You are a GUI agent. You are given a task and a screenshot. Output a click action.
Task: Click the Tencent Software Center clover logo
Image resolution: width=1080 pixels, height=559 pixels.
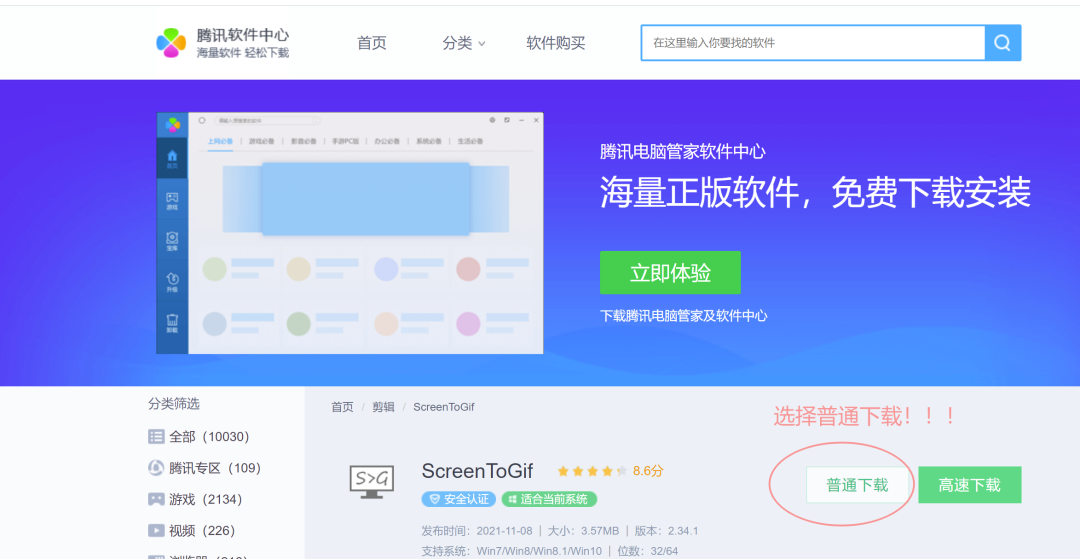coord(171,43)
